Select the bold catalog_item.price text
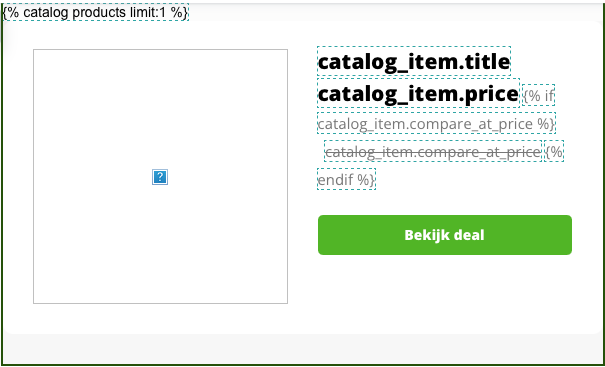 (418, 93)
